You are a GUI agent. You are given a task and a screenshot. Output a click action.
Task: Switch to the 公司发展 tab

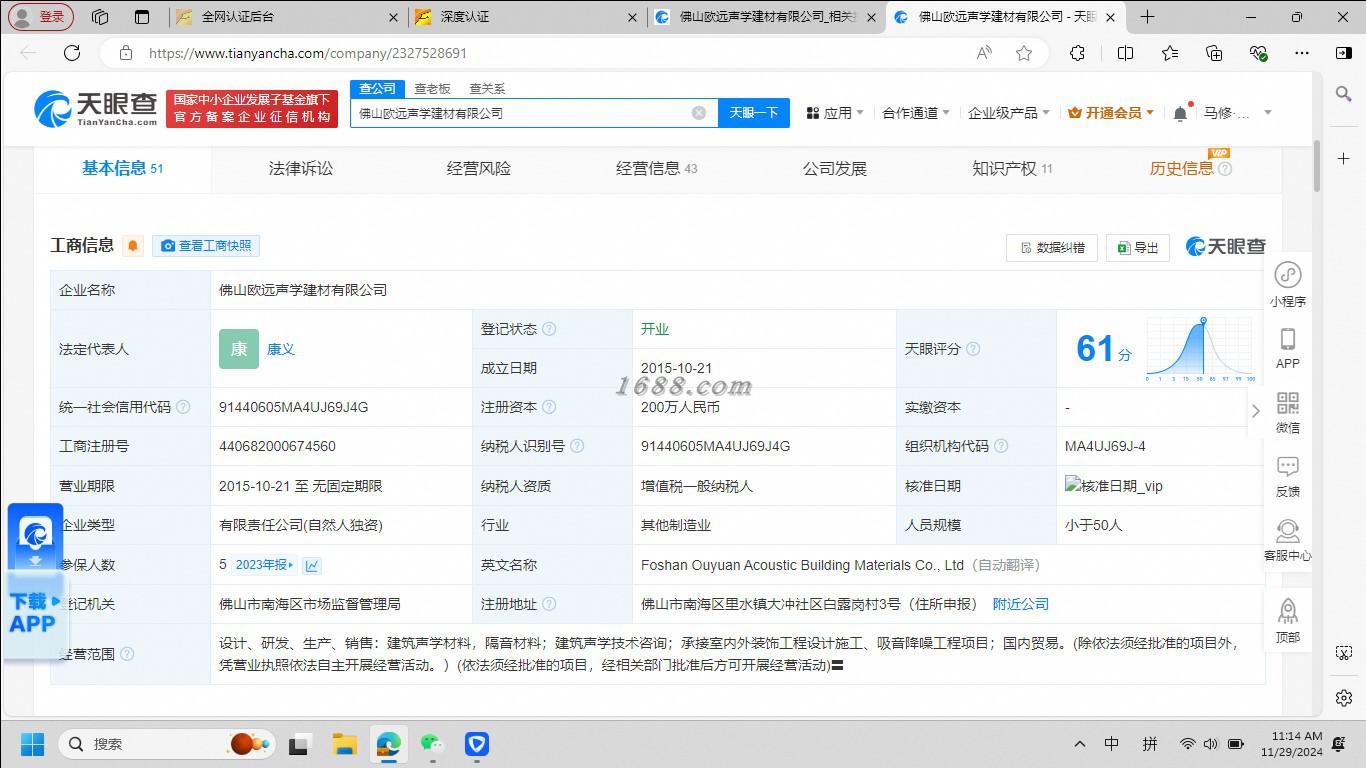click(835, 169)
